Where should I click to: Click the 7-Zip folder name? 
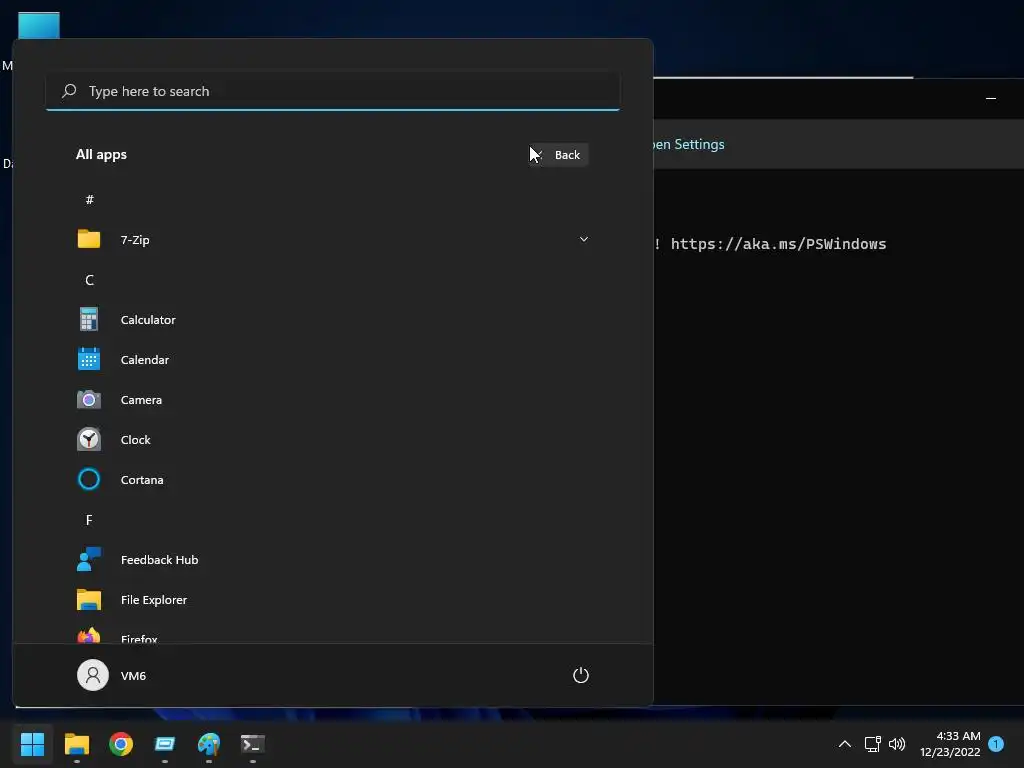coord(135,240)
